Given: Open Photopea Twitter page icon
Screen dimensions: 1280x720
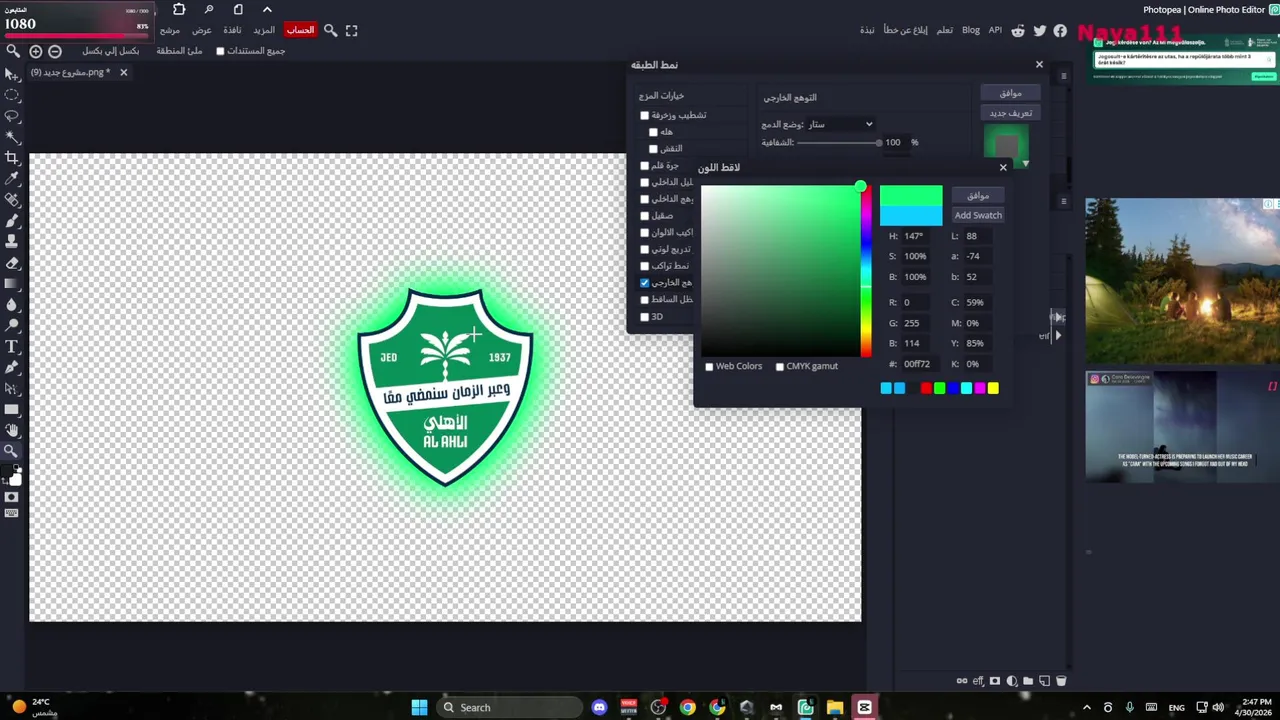Looking at the screenshot, I should (1040, 31).
